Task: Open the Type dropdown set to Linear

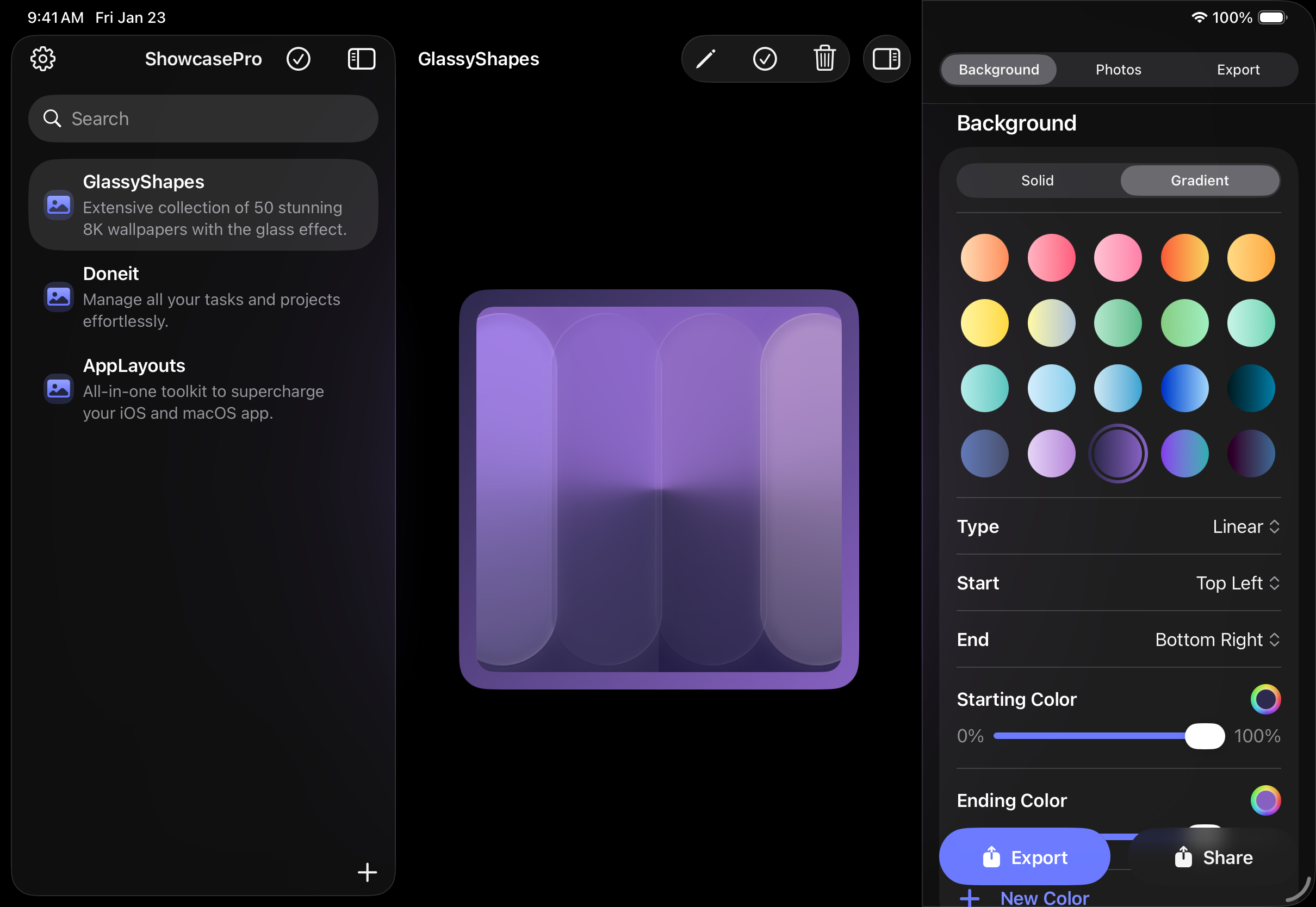Action: 1245,526
